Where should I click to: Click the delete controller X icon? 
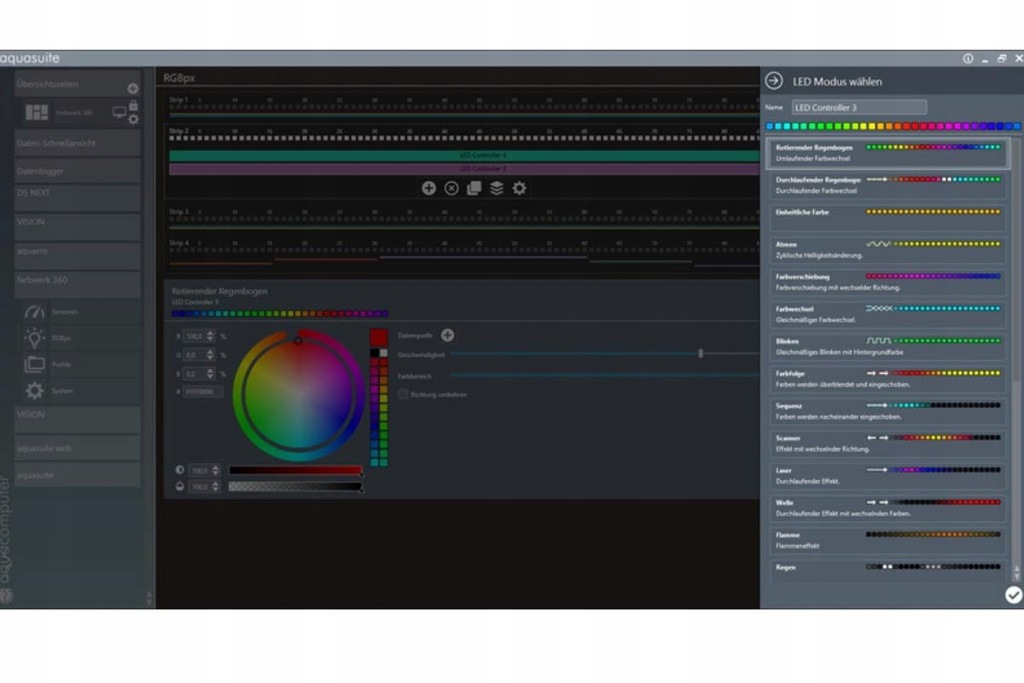pyautogui.click(x=451, y=188)
